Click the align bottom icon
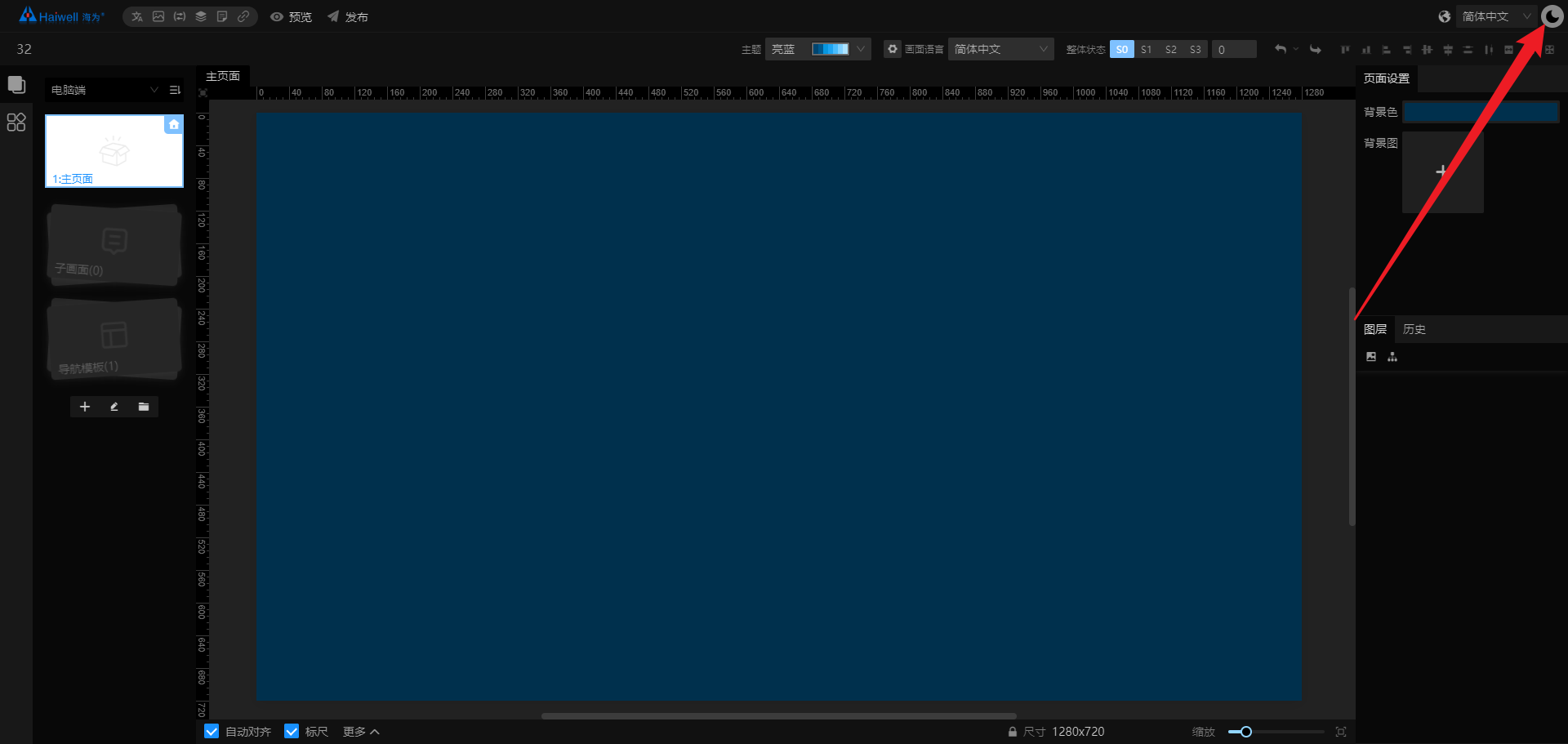Image resolution: width=1568 pixels, height=744 pixels. tap(1365, 50)
